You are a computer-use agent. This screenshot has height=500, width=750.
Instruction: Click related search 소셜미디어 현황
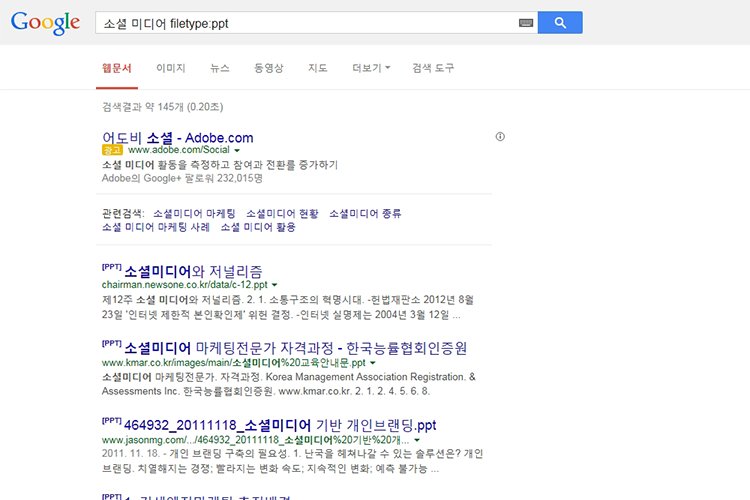click(282, 213)
